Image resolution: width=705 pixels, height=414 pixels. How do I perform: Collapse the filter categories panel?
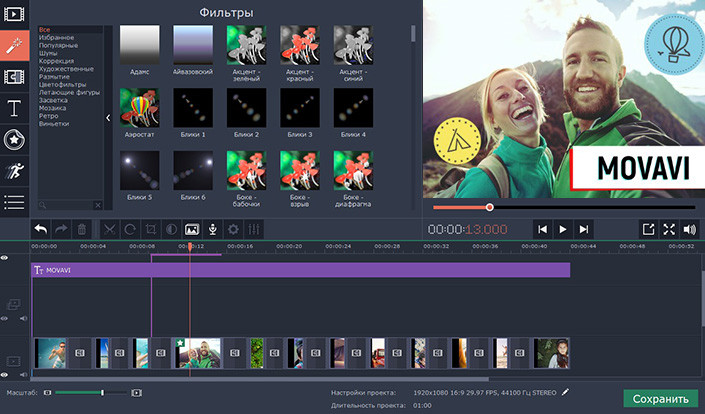coord(108,118)
